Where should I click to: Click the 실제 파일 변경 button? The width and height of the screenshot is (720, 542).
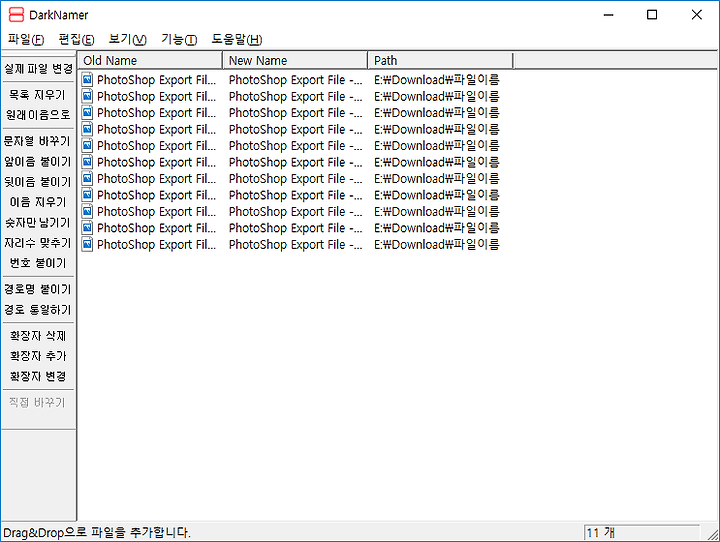click(x=38, y=69)
